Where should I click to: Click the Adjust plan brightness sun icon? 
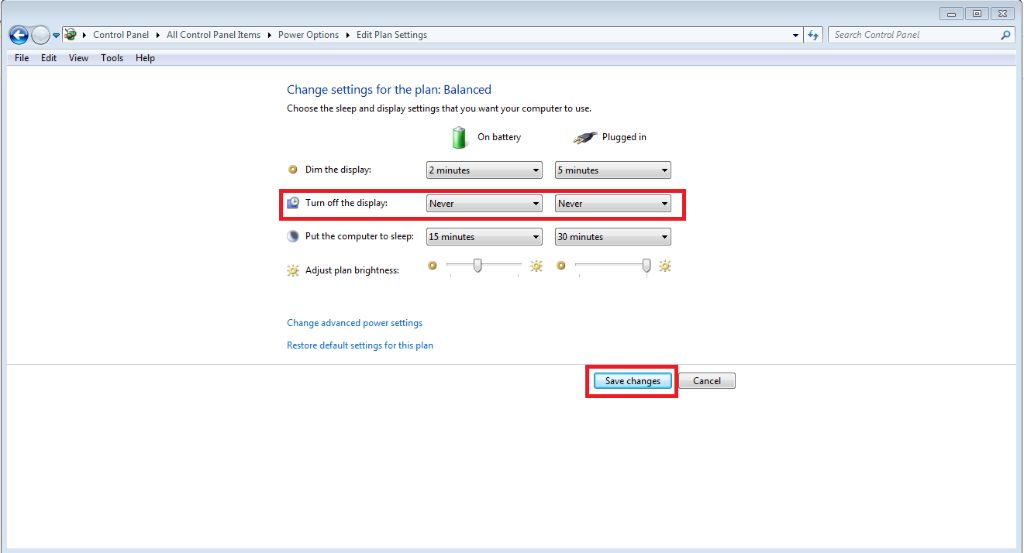coord(293,270)
